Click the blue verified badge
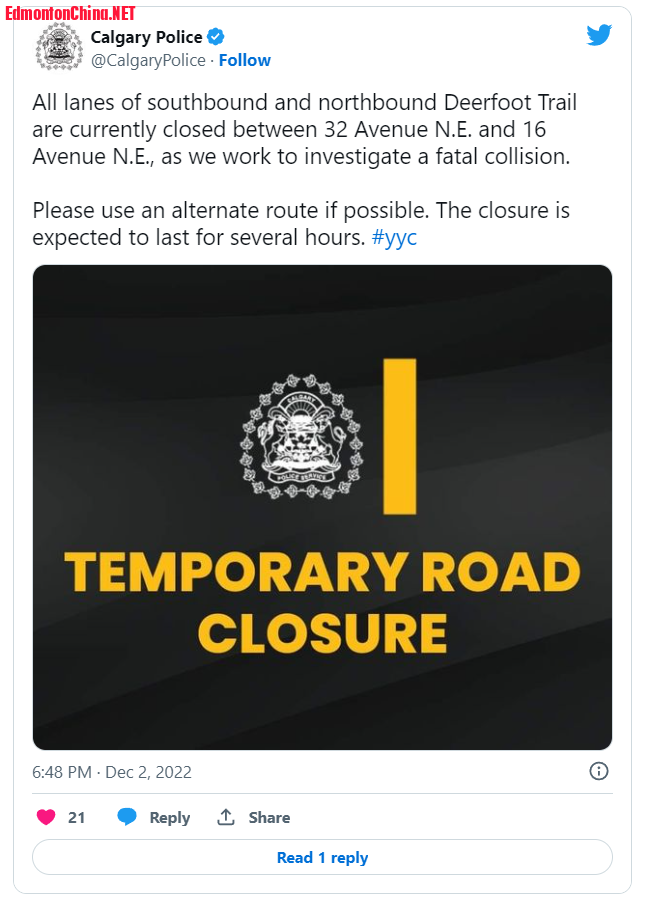The width and height of the screenshot is (649, 901). pos(216,37)
